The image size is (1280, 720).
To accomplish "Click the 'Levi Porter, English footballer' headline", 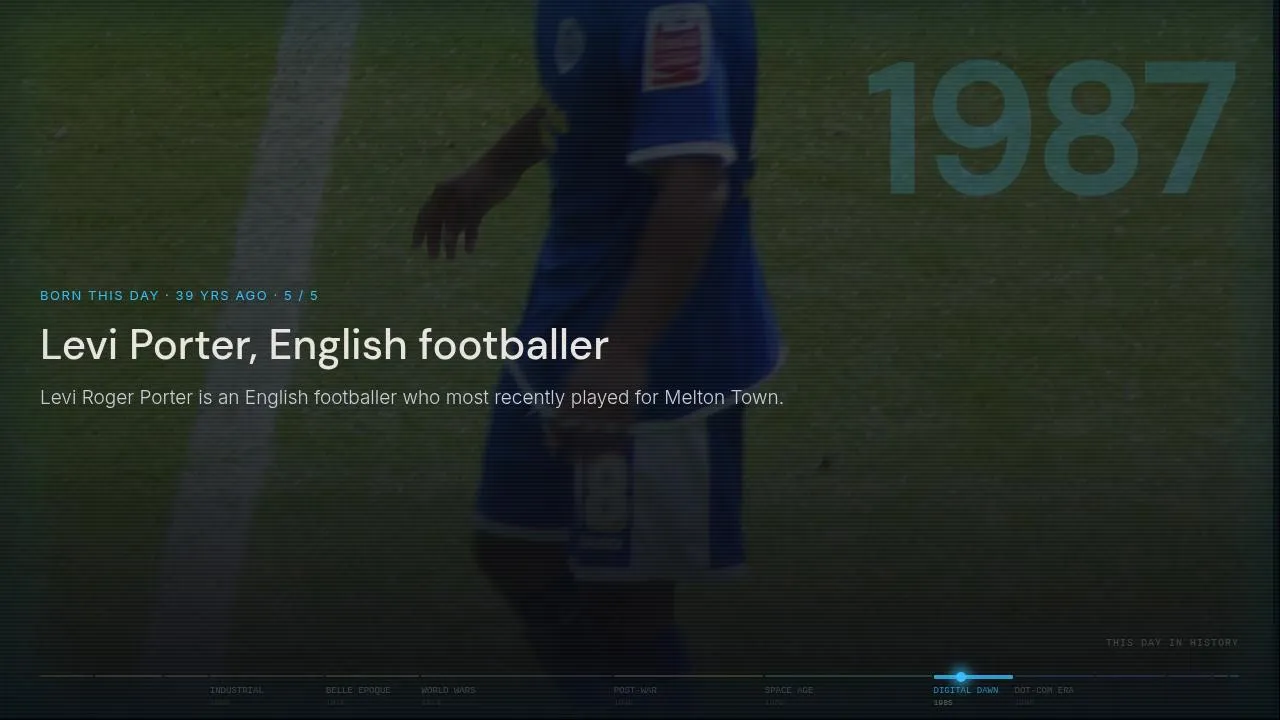I will click(324, 345).
